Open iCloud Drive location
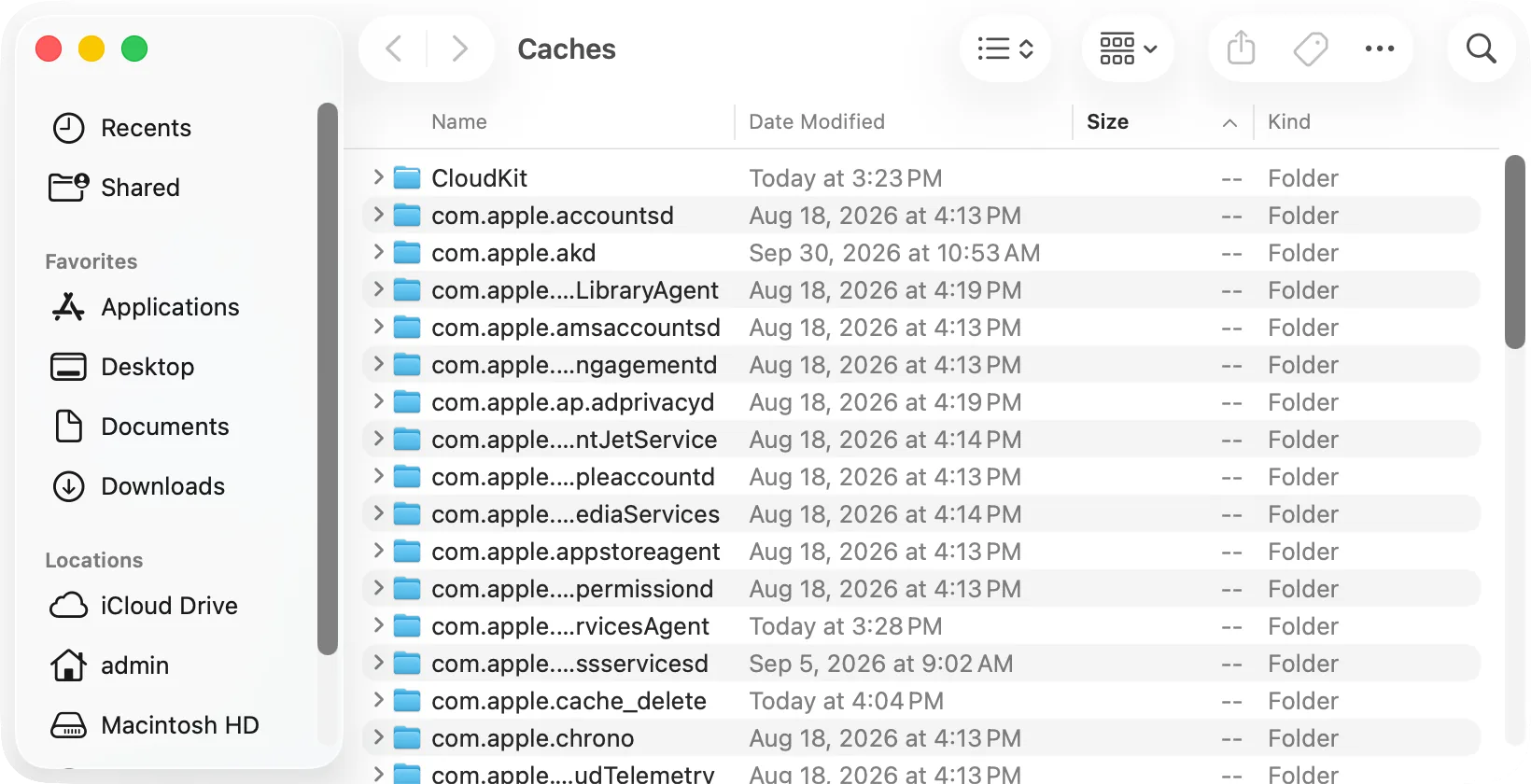Image resolution: width=1531 pixels, height=784 pixels. coord(168,606)
